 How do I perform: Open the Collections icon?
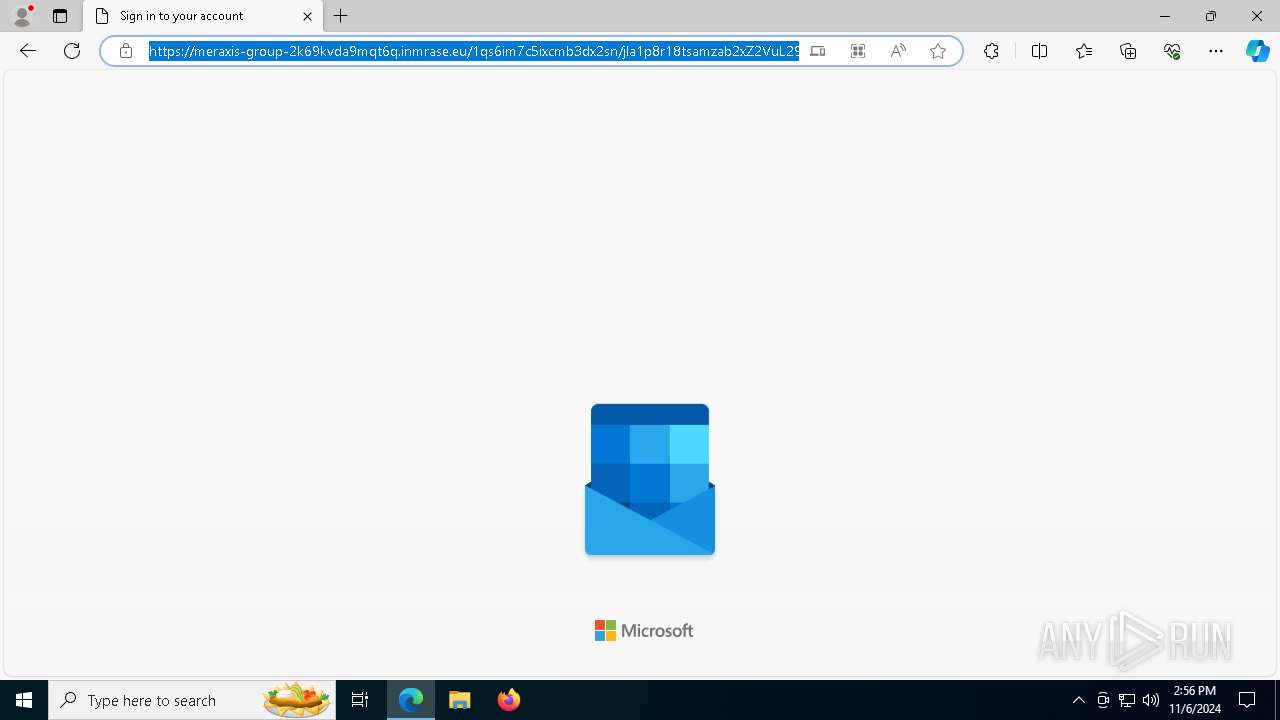click(x=1128, y=51)
